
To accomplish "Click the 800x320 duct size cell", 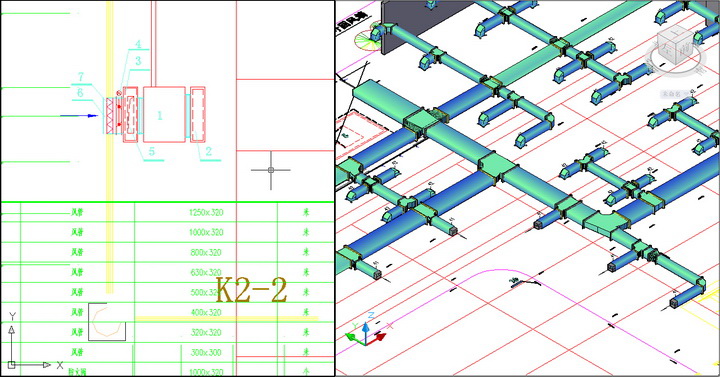I will coord(206,253).
